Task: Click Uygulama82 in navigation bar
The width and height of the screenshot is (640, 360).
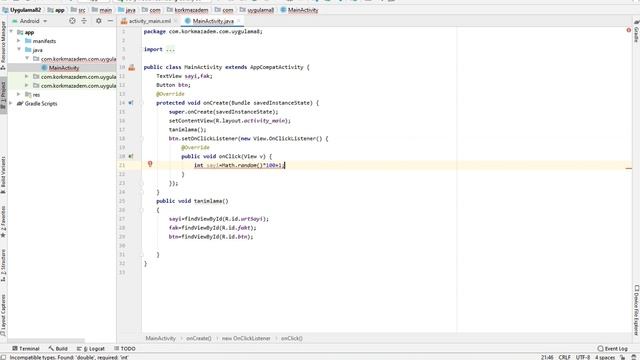Action: pos(22,10)
